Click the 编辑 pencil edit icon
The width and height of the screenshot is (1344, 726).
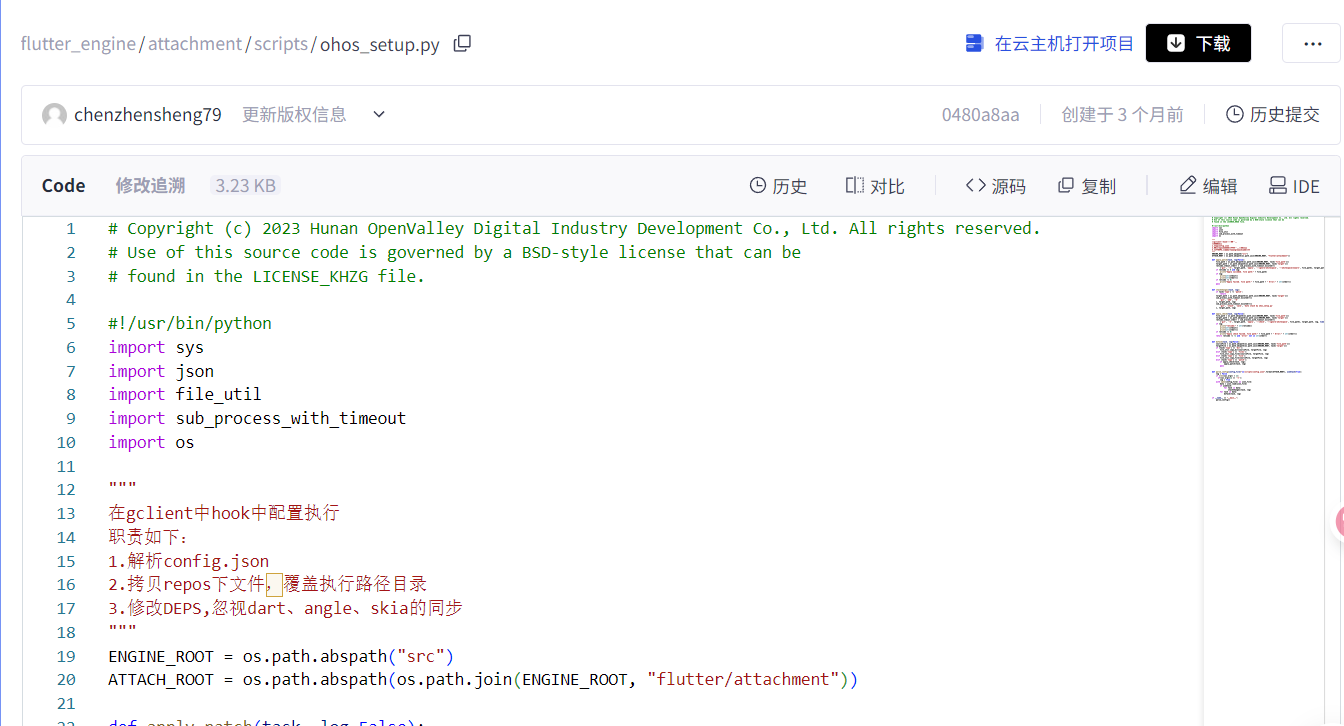coord(1188,186)
